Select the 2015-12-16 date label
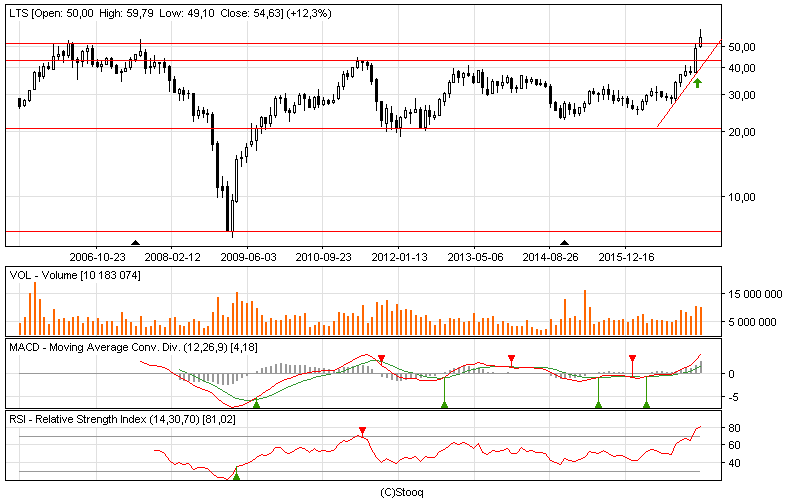This screenshot has width=800, height=500. click(x=627, y=257)
